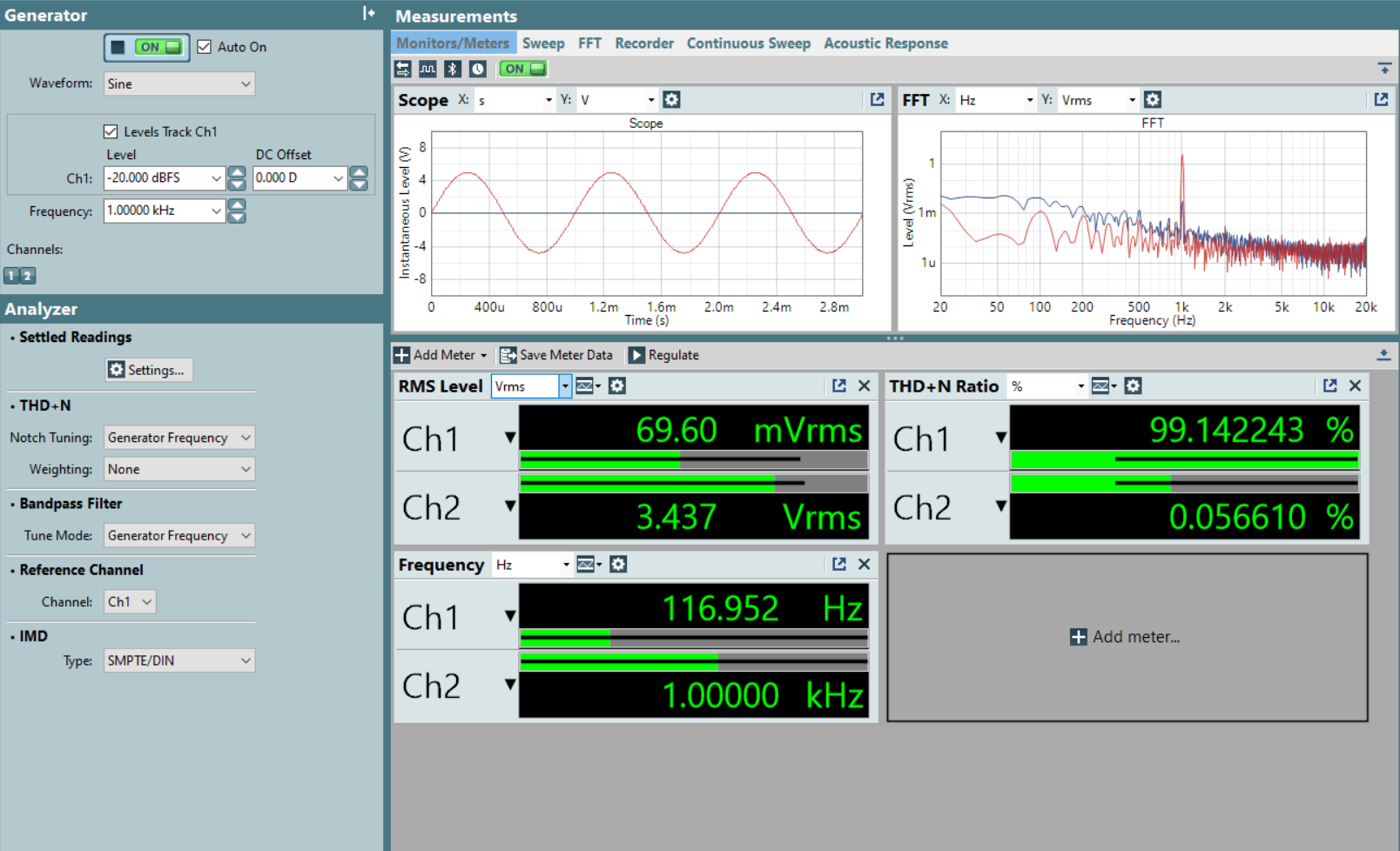Switch to the Continuous Sweep tab
Screen dimensions: 1400x851
pyautogui.click(x=749, y=43)
